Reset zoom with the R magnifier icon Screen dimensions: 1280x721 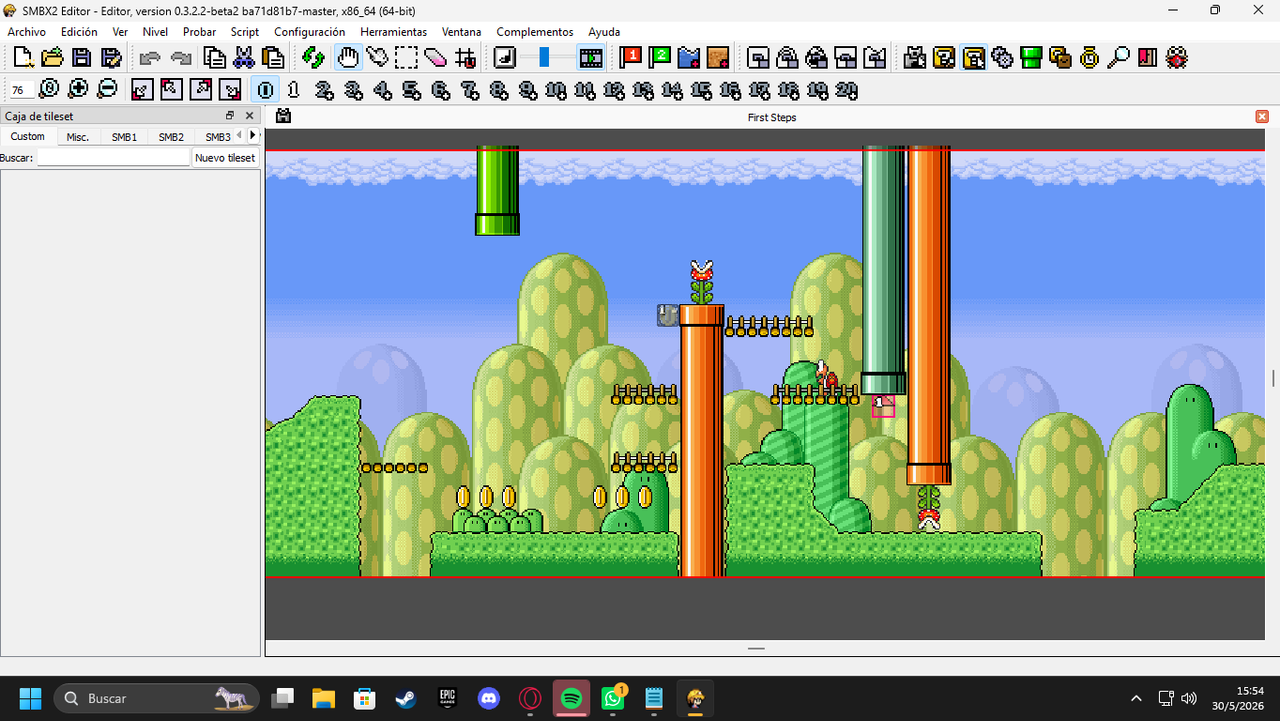click(49, 89)
